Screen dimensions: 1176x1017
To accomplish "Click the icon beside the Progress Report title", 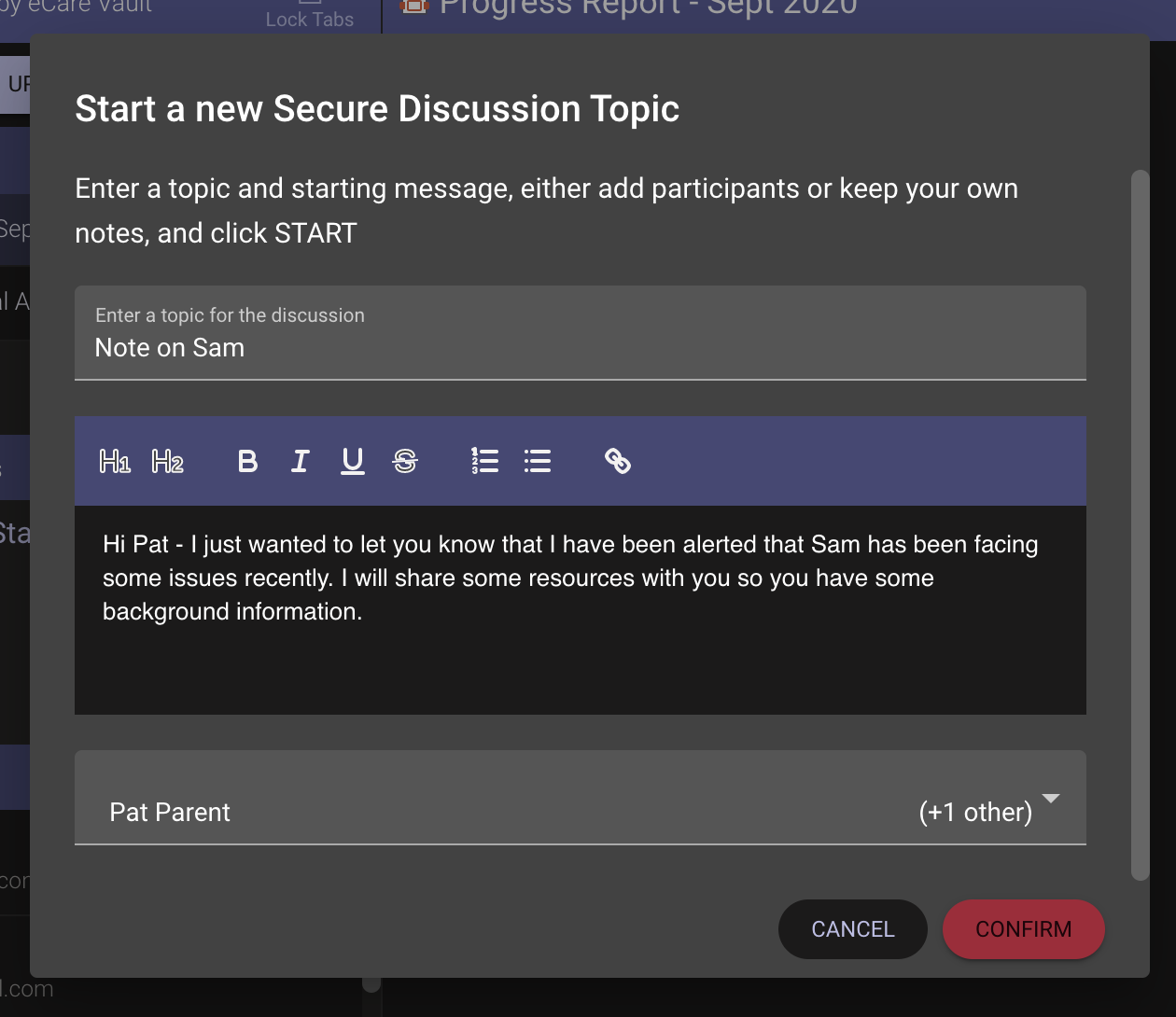I will (x=413, y=7).
